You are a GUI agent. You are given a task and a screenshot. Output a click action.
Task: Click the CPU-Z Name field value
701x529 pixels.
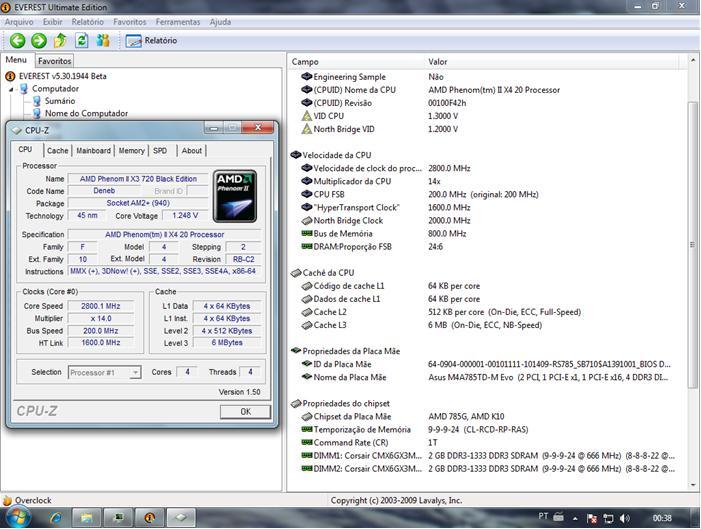(x=138, y=179)
